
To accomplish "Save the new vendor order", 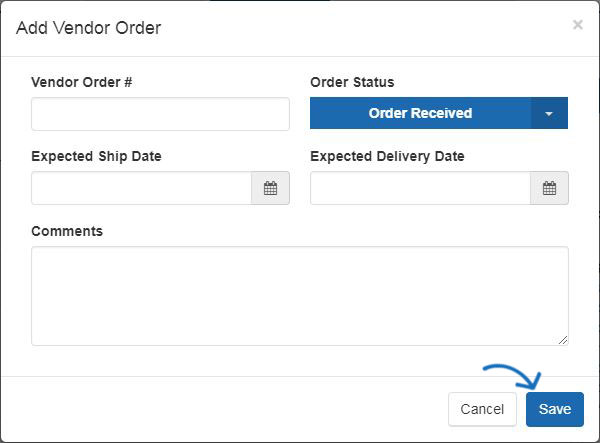I will [x=555, y=409].
